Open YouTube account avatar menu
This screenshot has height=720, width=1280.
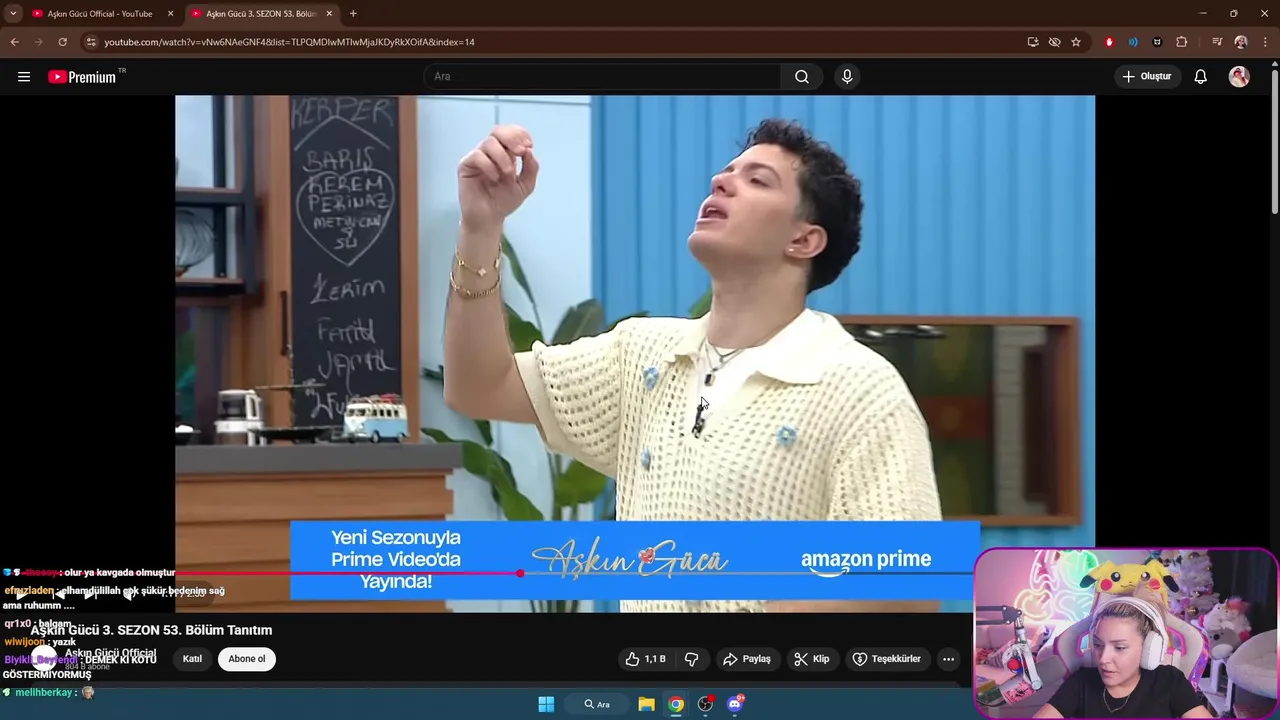point(1239,77)
